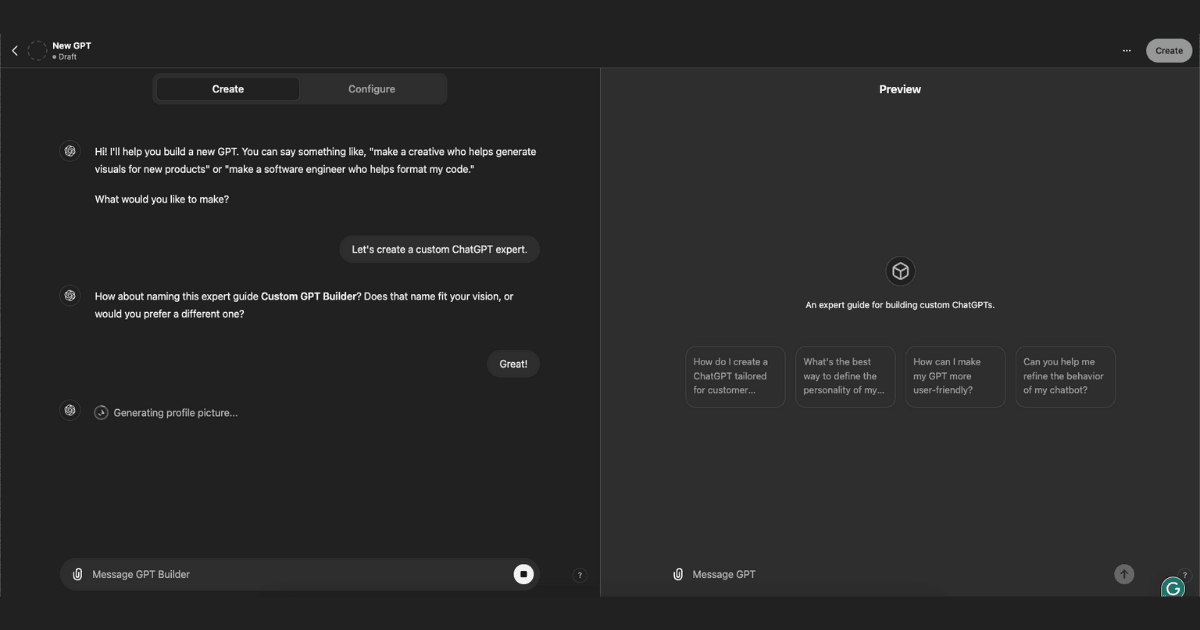
Task: Open the three-dot options menu
Action: tap(1127, 50)
